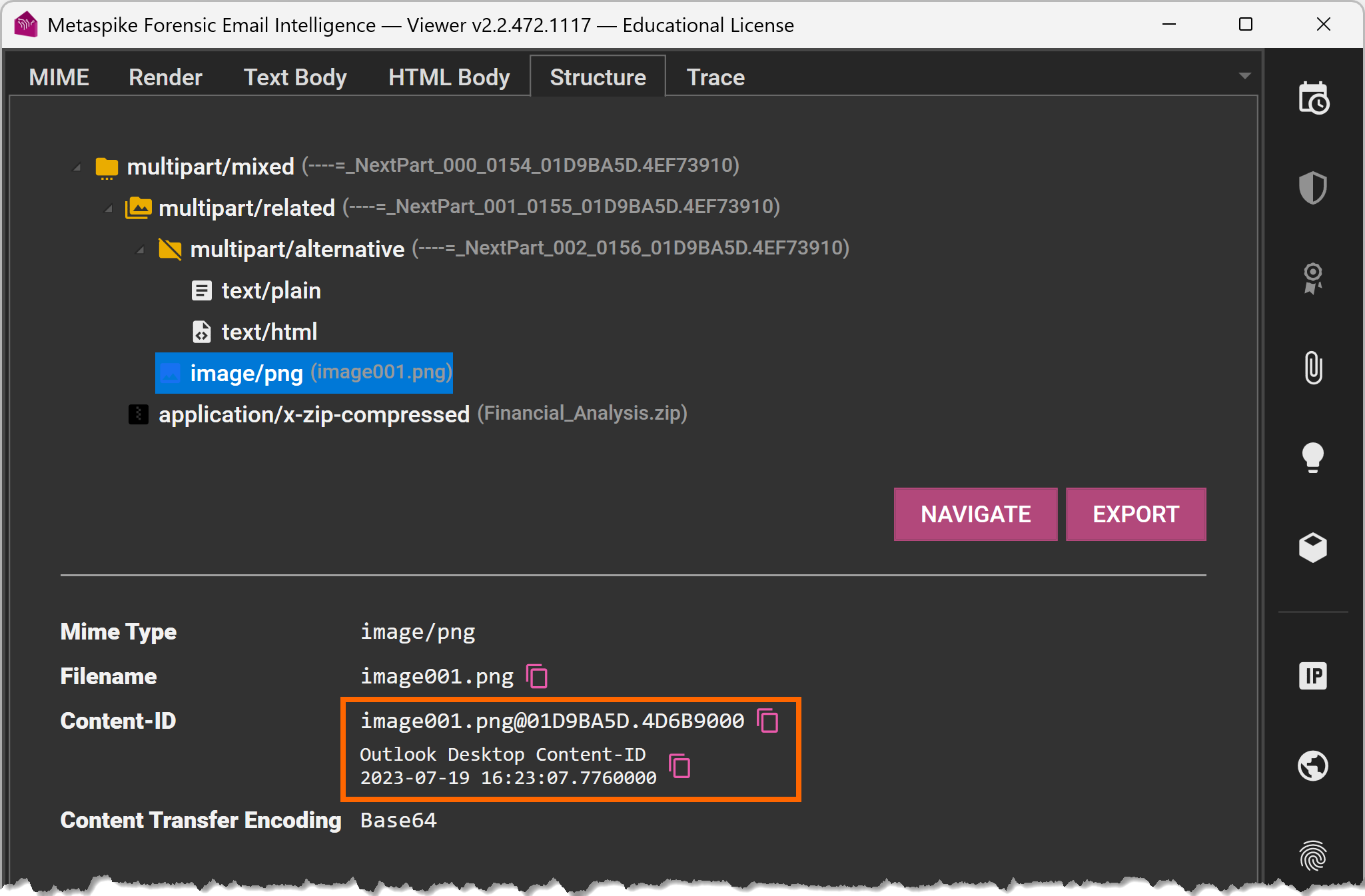Click the box package sidebar icon
The image size is (1365, 896).
(1313, 547)
